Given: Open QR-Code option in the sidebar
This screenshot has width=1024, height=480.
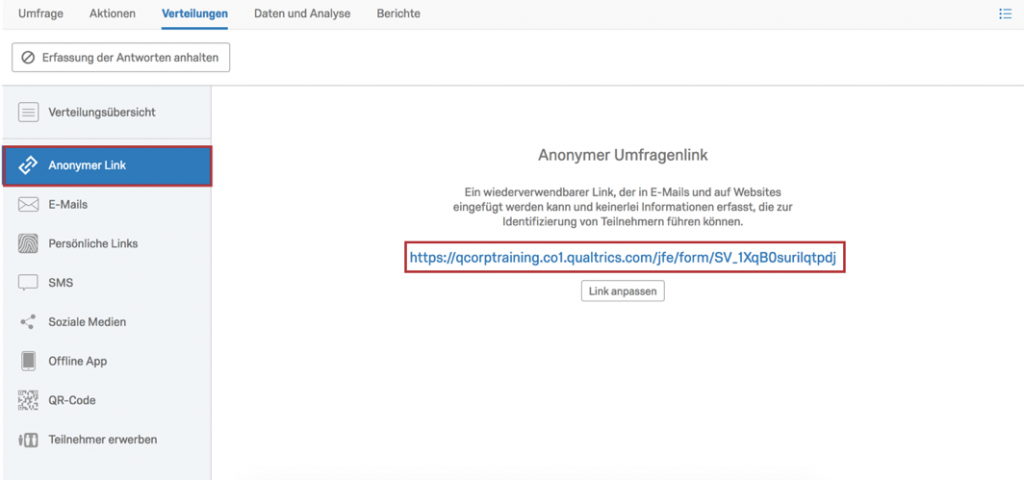Looking at the screenshot, I should (x=106, y=400).
